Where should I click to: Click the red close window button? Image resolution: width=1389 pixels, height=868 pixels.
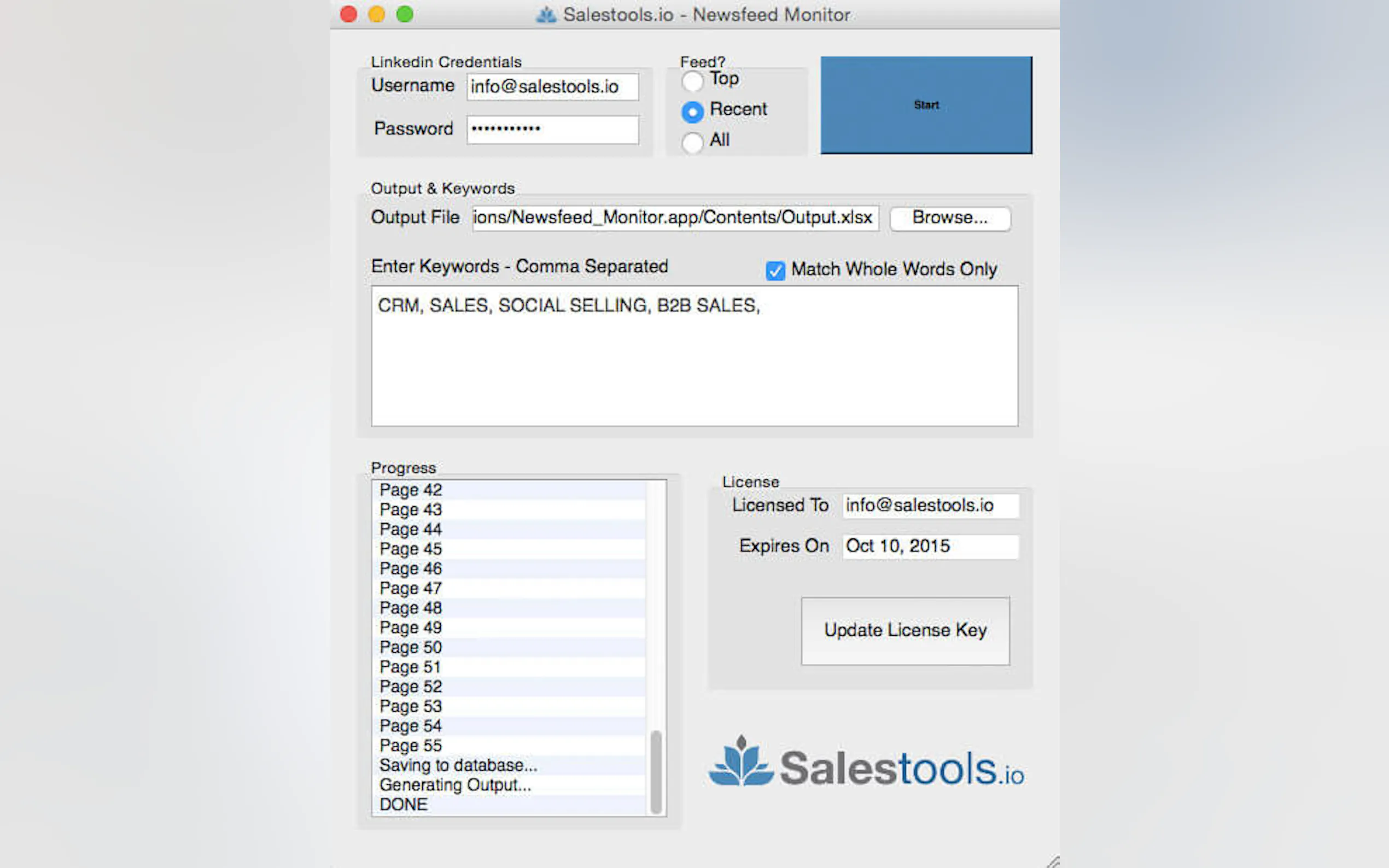[348, 14]
